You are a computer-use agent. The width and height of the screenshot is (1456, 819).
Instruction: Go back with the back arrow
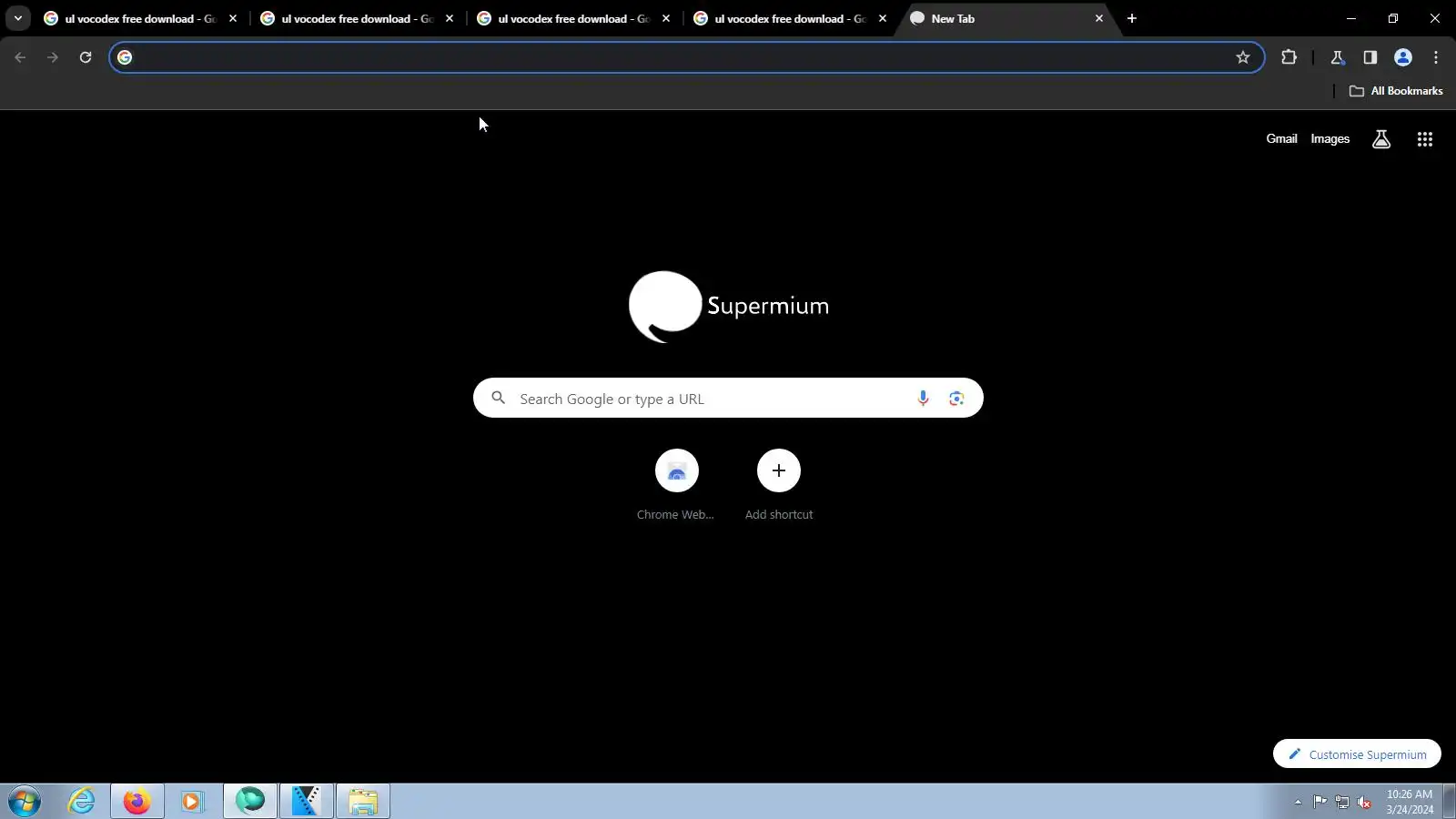[20, 57]
